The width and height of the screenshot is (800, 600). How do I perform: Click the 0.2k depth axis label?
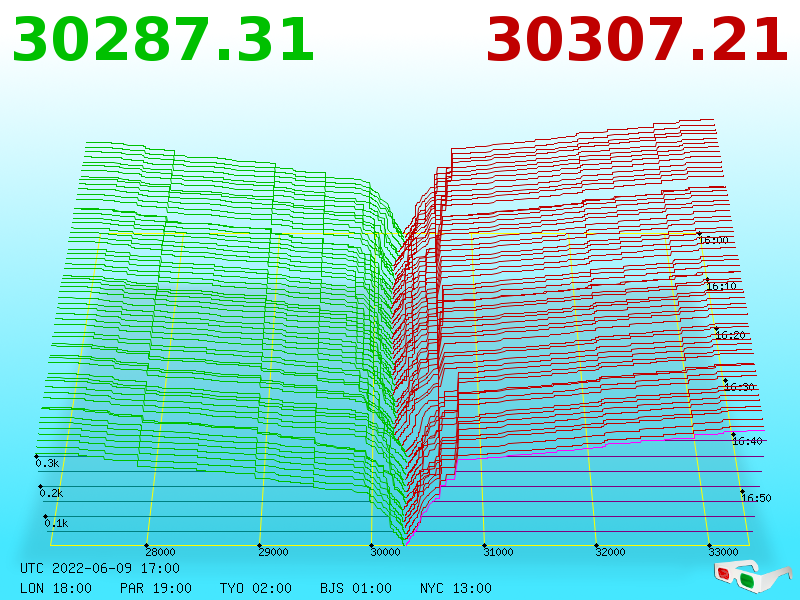pos(52,493)
